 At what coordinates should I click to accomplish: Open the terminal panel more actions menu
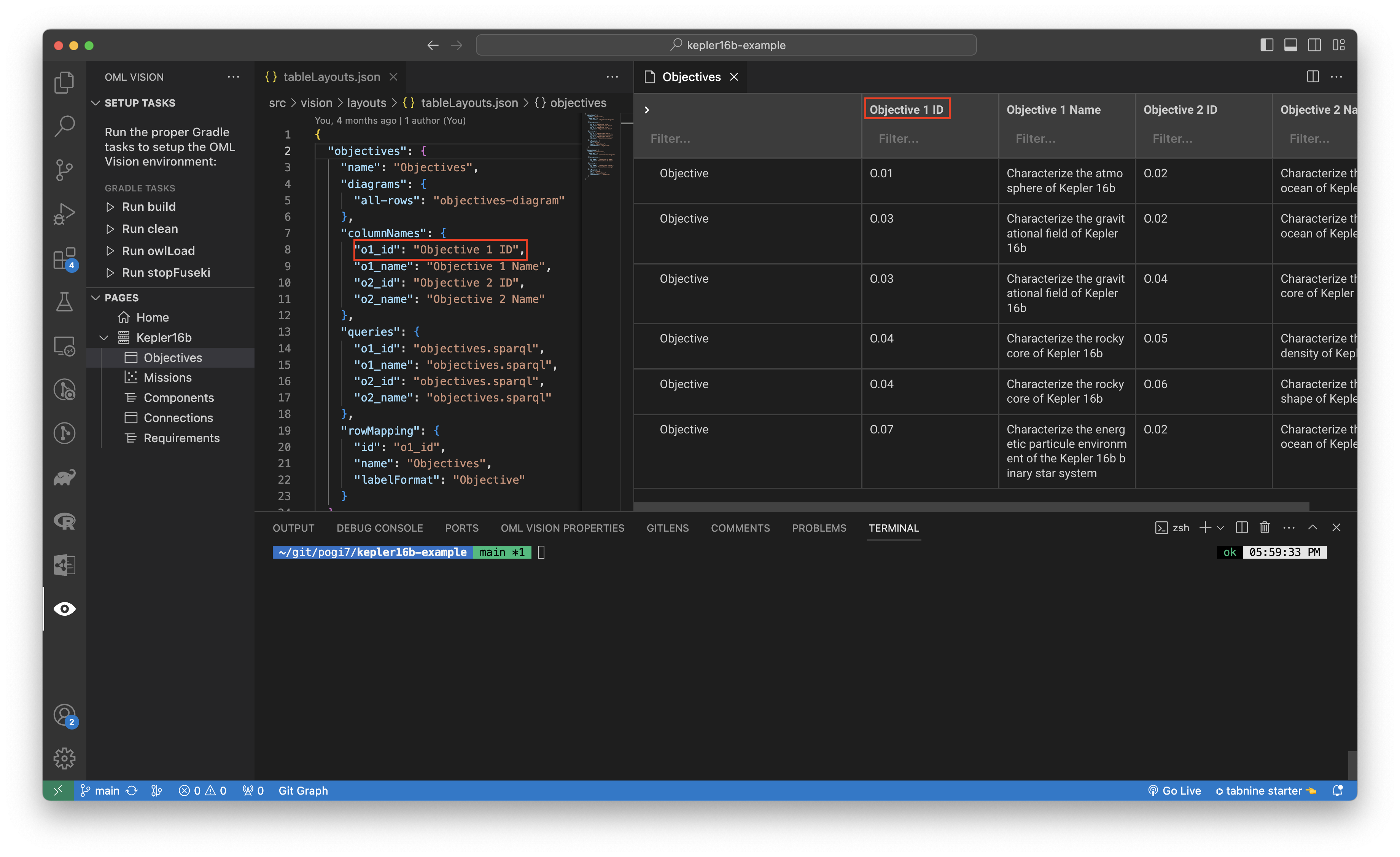point(1289,528)
